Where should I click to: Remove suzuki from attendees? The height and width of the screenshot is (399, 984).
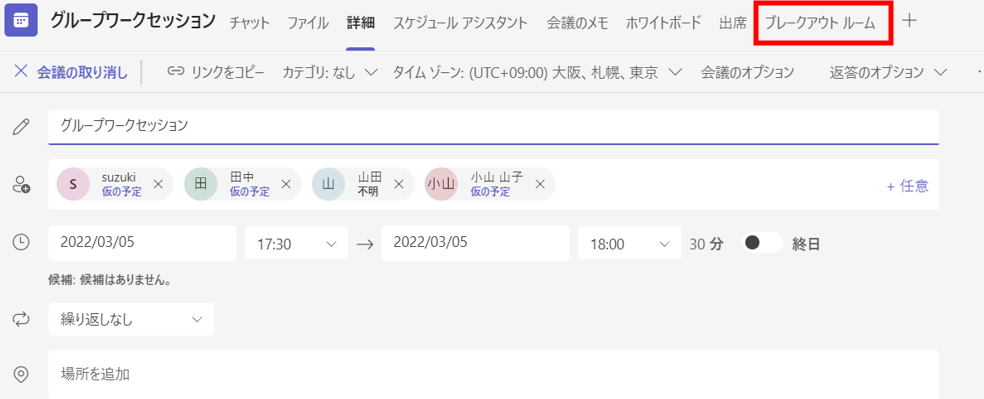coord(158,184)
